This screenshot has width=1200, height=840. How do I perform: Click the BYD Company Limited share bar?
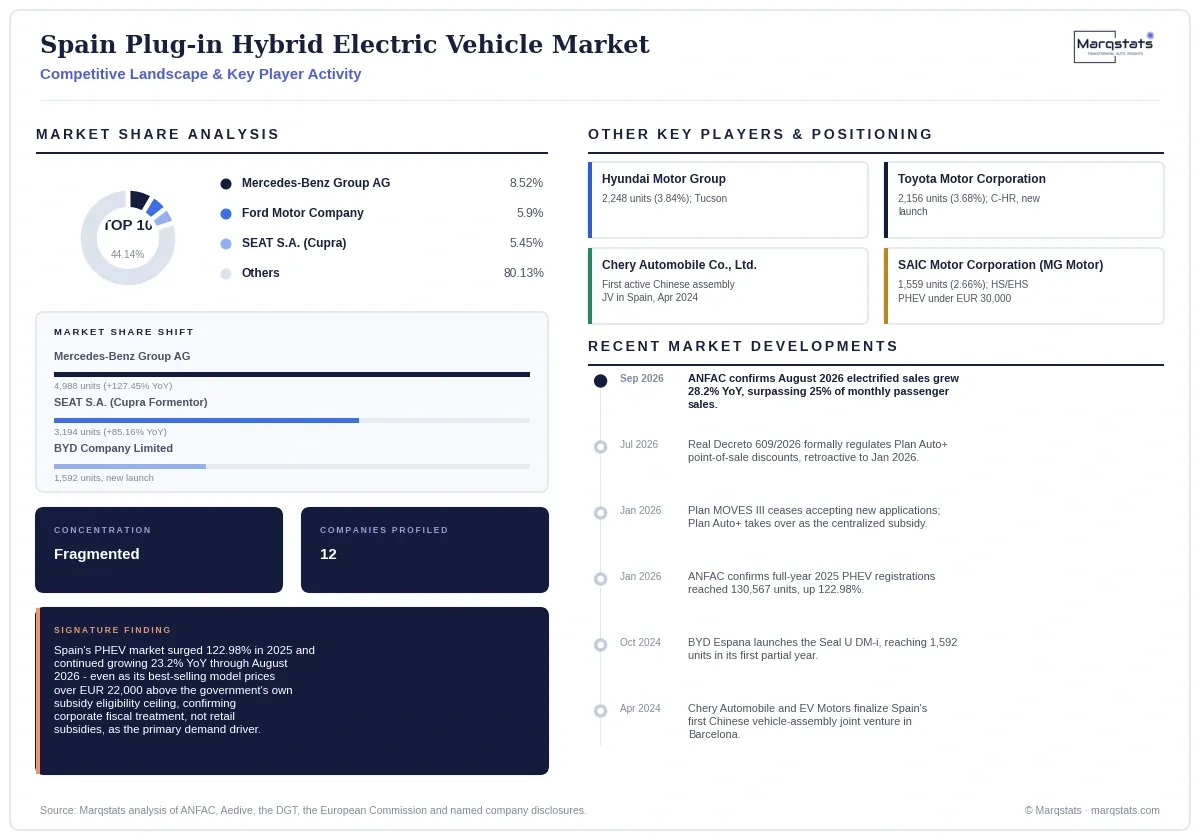click(x=292, y=467)
